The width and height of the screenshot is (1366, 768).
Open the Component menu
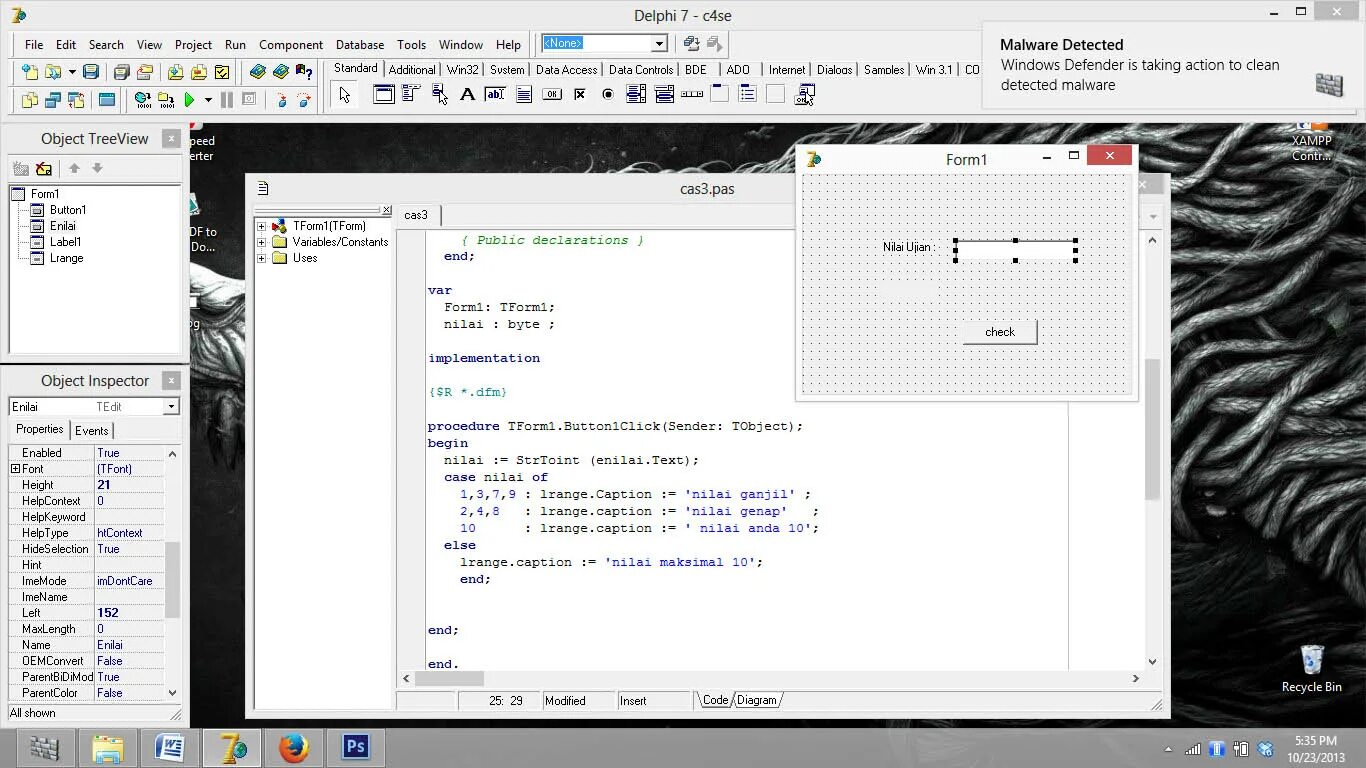pos(291,44)
